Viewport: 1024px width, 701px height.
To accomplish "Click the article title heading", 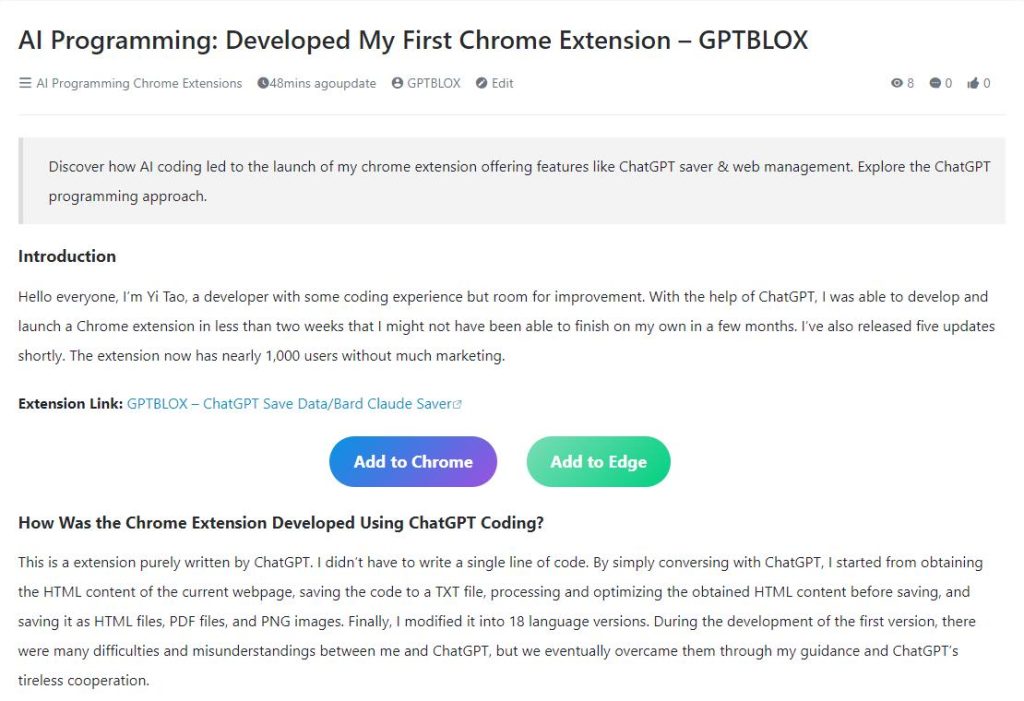I will (413, 40).
